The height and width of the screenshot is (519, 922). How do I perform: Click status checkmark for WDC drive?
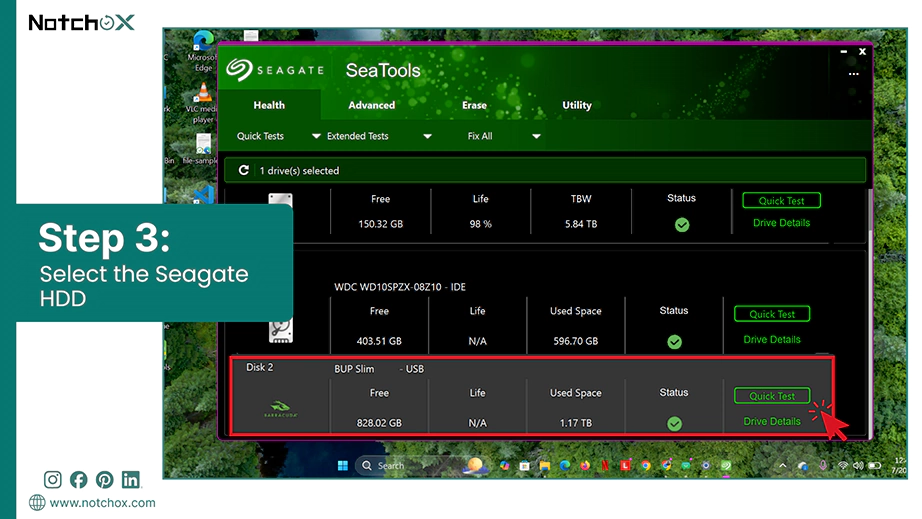click(674, 341)
